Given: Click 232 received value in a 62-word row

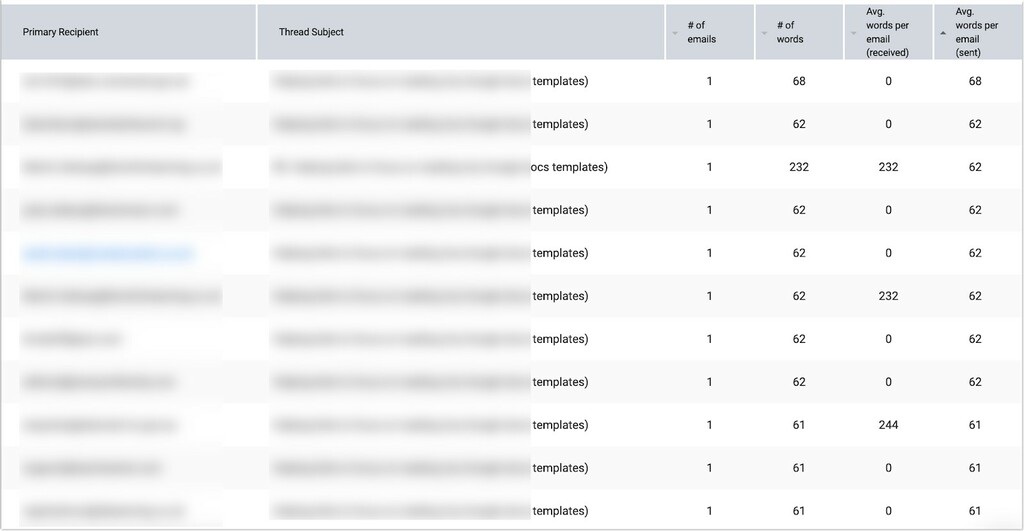Looking at the screenshot, I should click(888, 296).
